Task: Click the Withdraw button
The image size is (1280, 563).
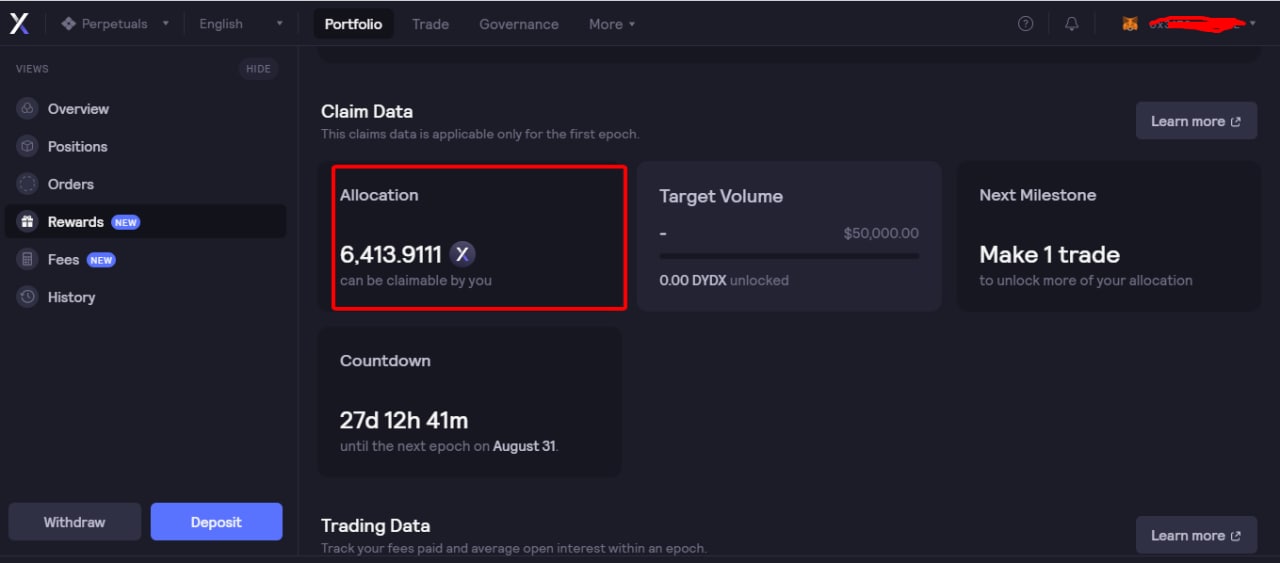Action: pos(74,522)
